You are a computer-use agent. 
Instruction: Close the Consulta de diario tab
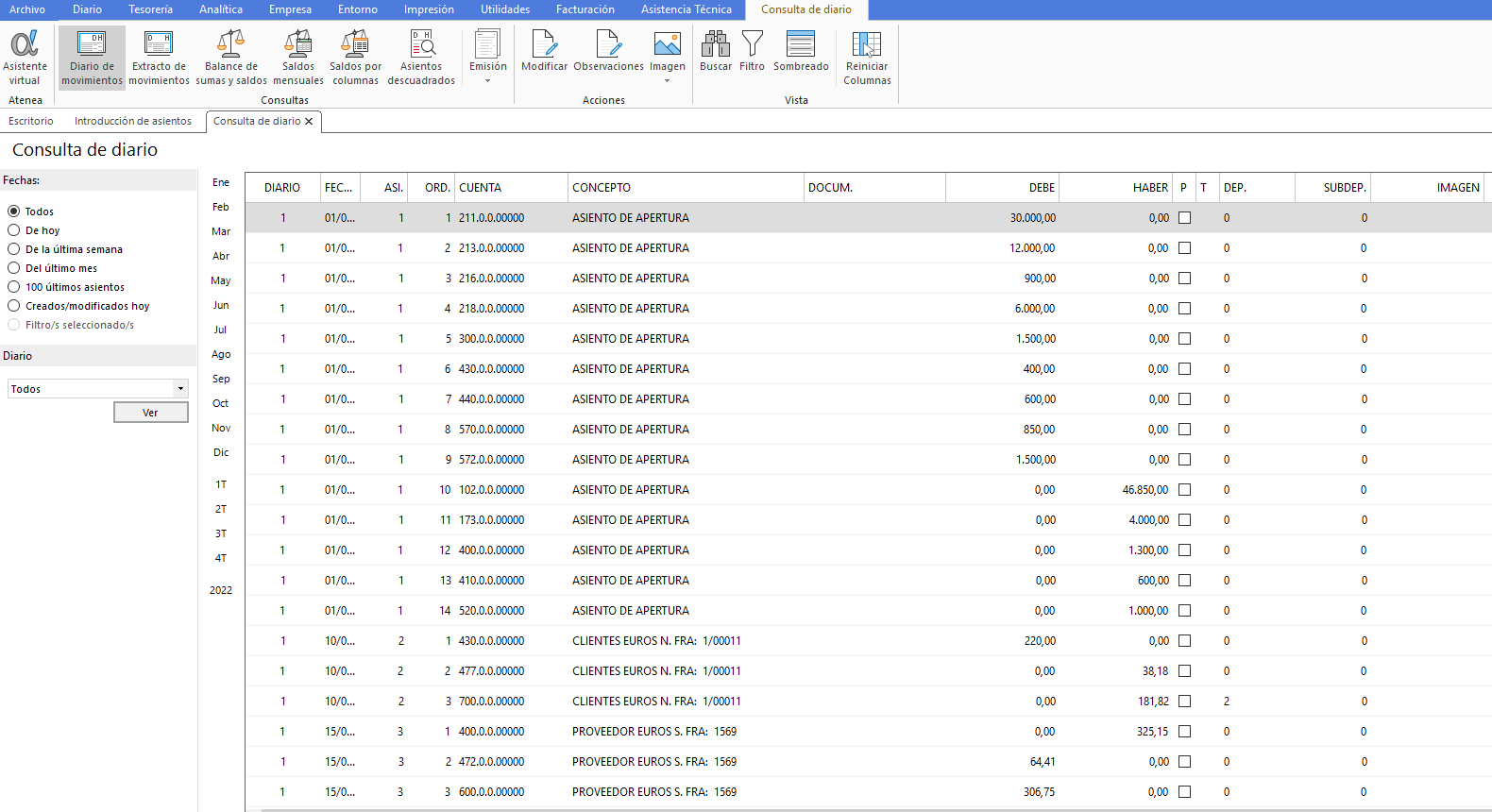click(x=309, y=121)
